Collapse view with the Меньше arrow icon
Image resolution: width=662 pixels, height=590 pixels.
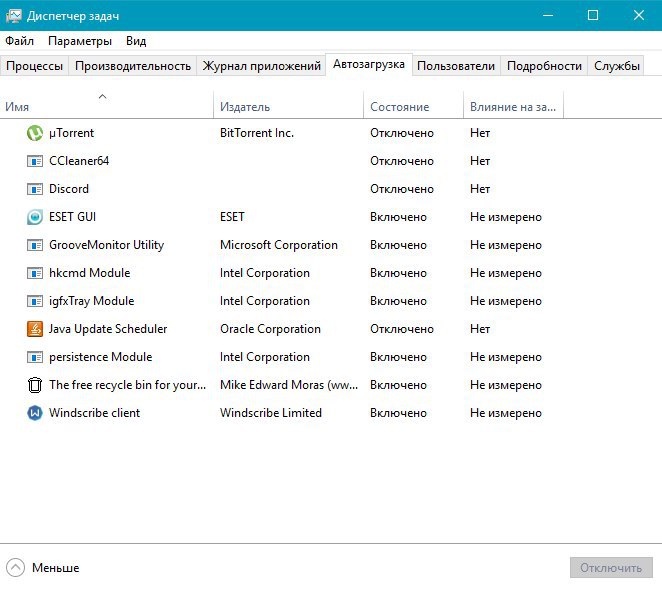point(16,568)
